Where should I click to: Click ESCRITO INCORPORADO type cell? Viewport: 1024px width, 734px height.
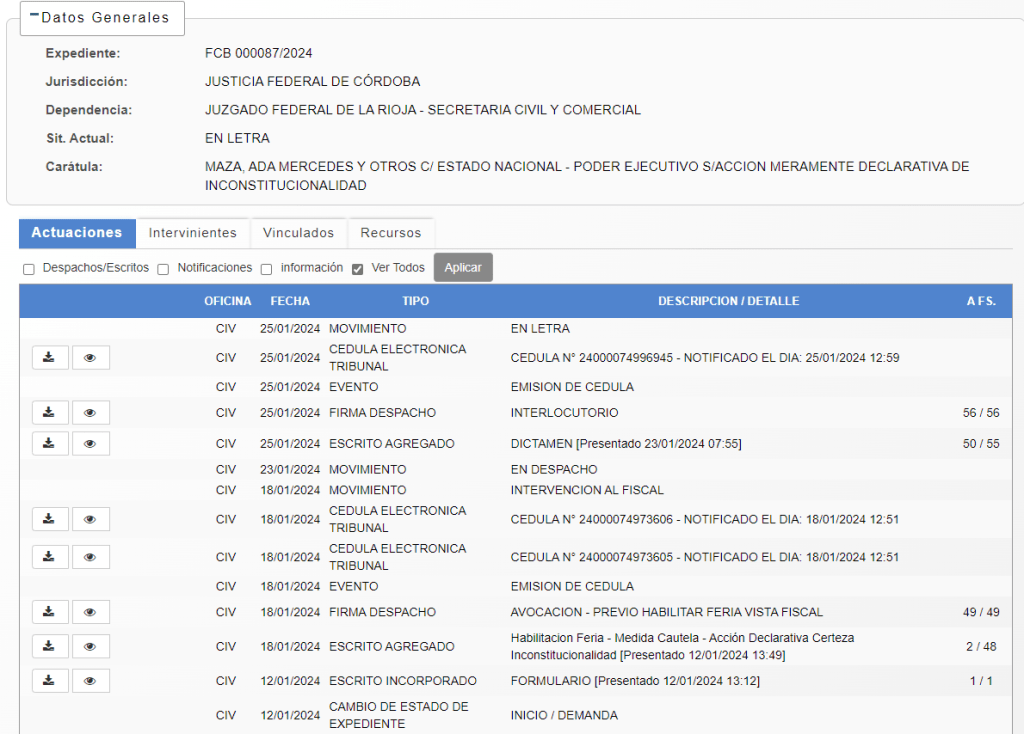[403, 680]
